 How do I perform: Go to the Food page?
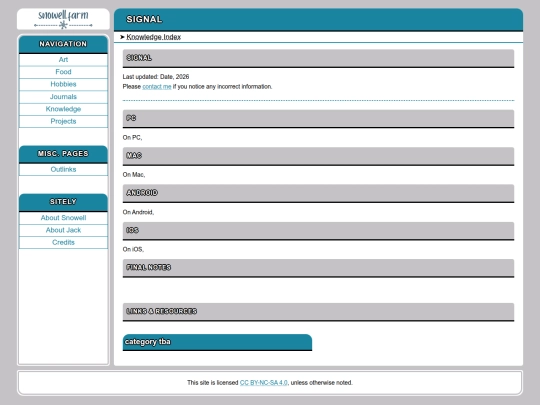pos(63,72)
